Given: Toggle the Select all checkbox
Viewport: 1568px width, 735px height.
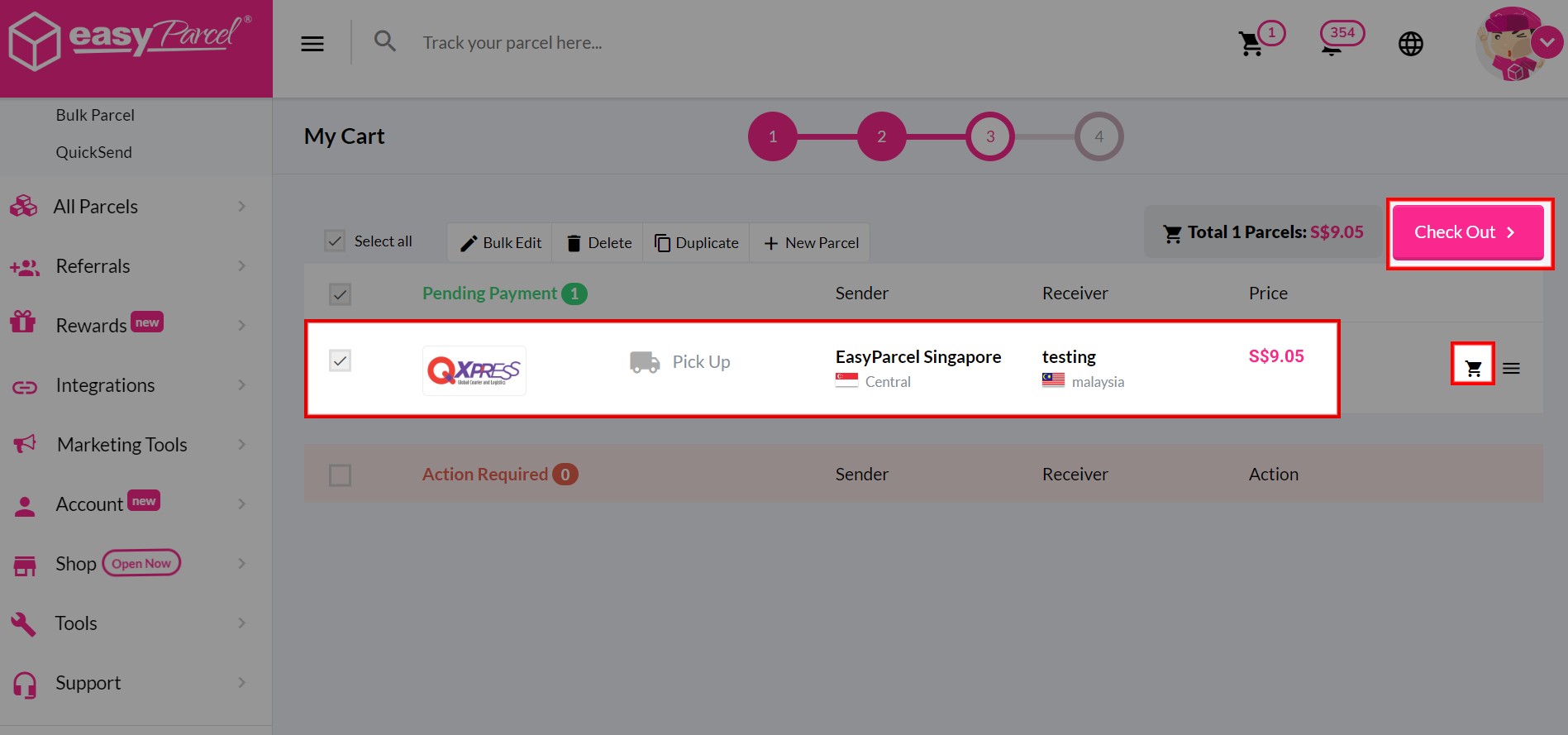Looking at the screenshot, I should pyautogui.click(x=335, y=240).
